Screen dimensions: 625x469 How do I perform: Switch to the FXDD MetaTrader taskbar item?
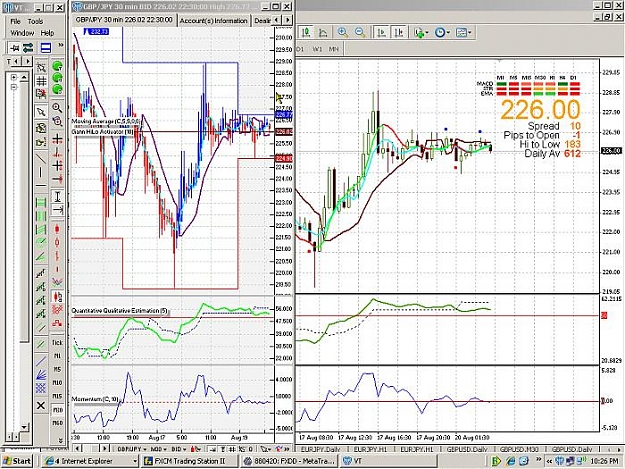pyautogui.click(x=289, y=461)
